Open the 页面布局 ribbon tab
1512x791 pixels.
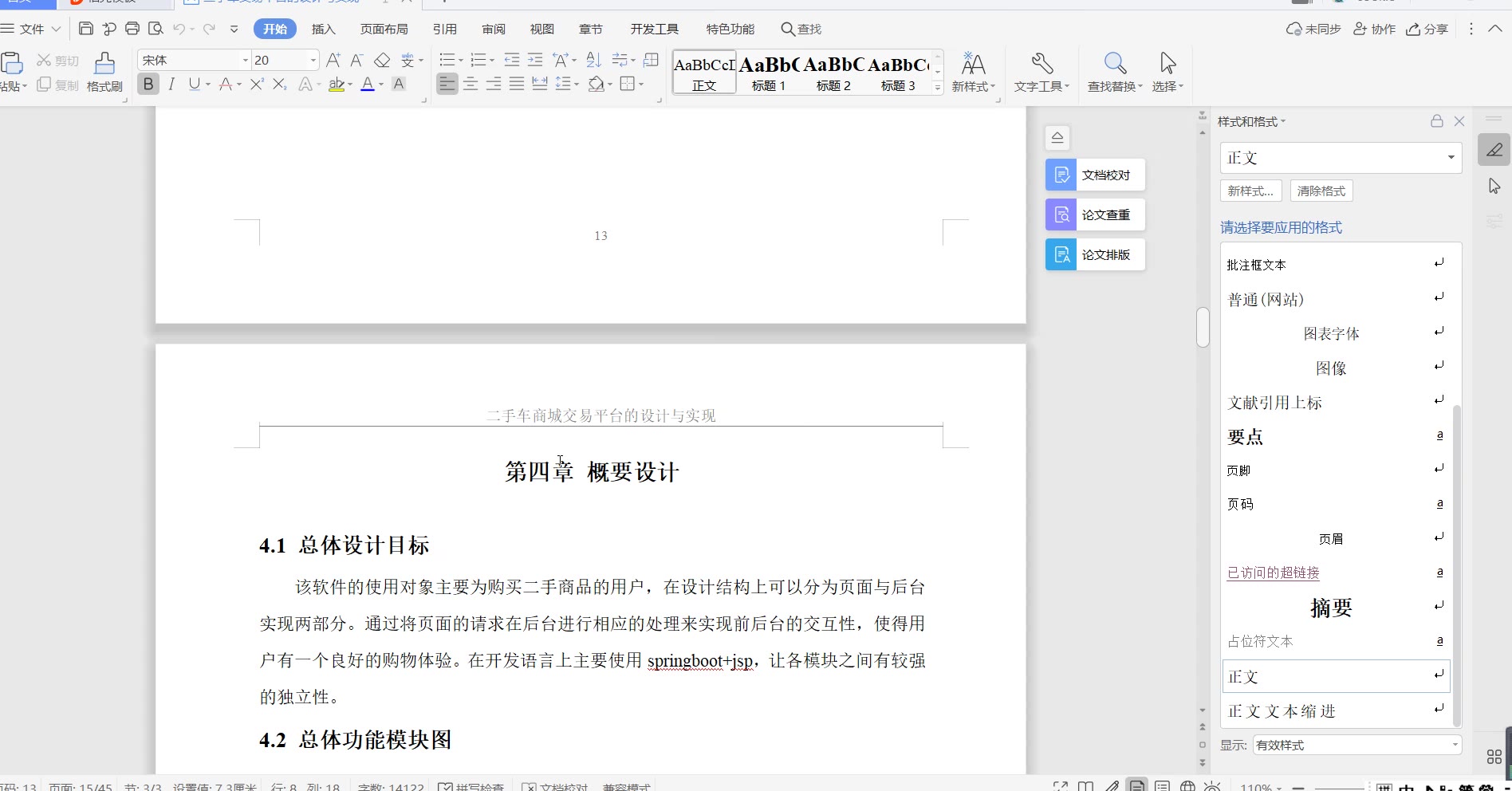[384, 29]
